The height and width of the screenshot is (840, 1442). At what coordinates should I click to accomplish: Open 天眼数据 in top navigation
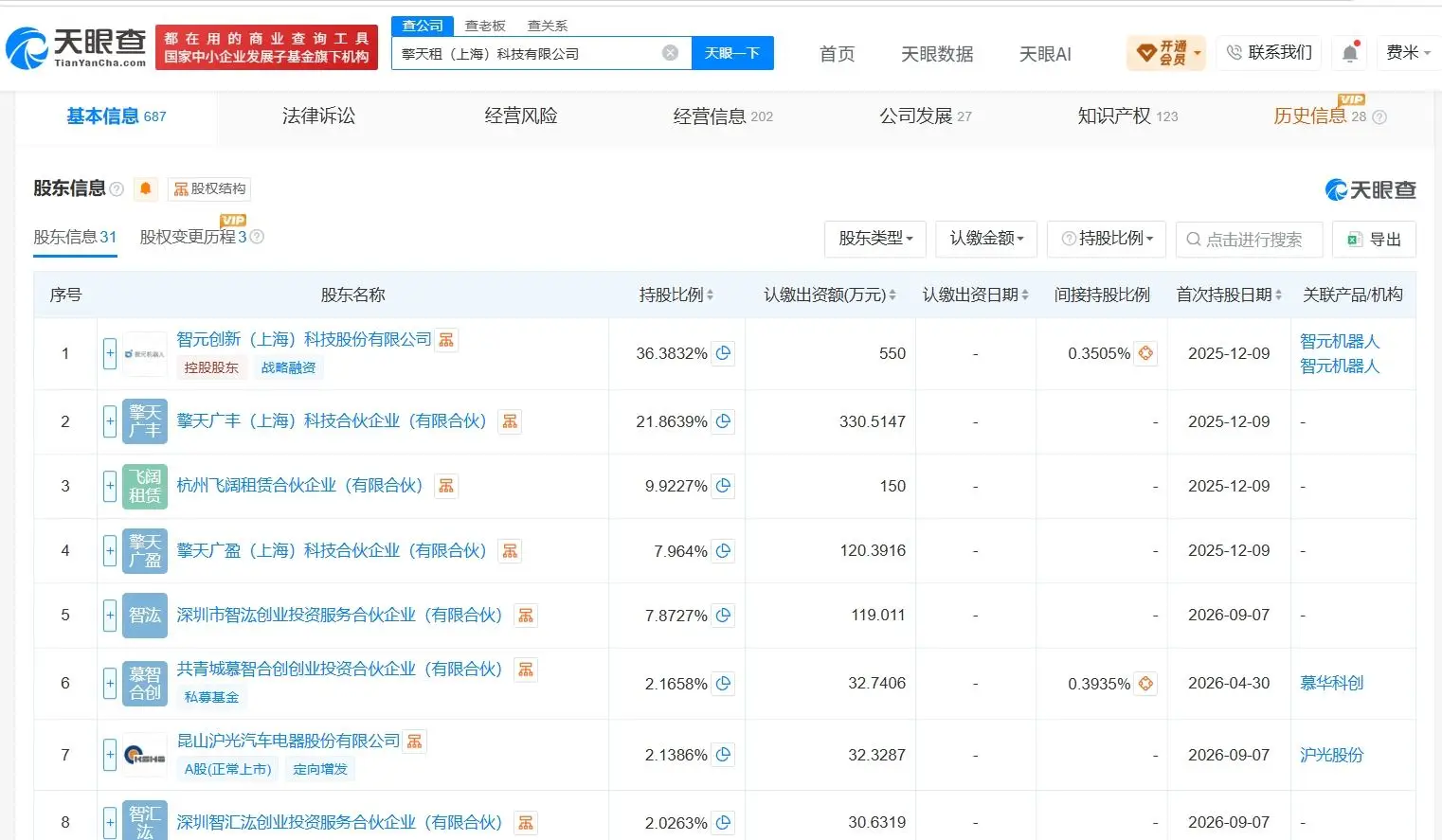937,54
